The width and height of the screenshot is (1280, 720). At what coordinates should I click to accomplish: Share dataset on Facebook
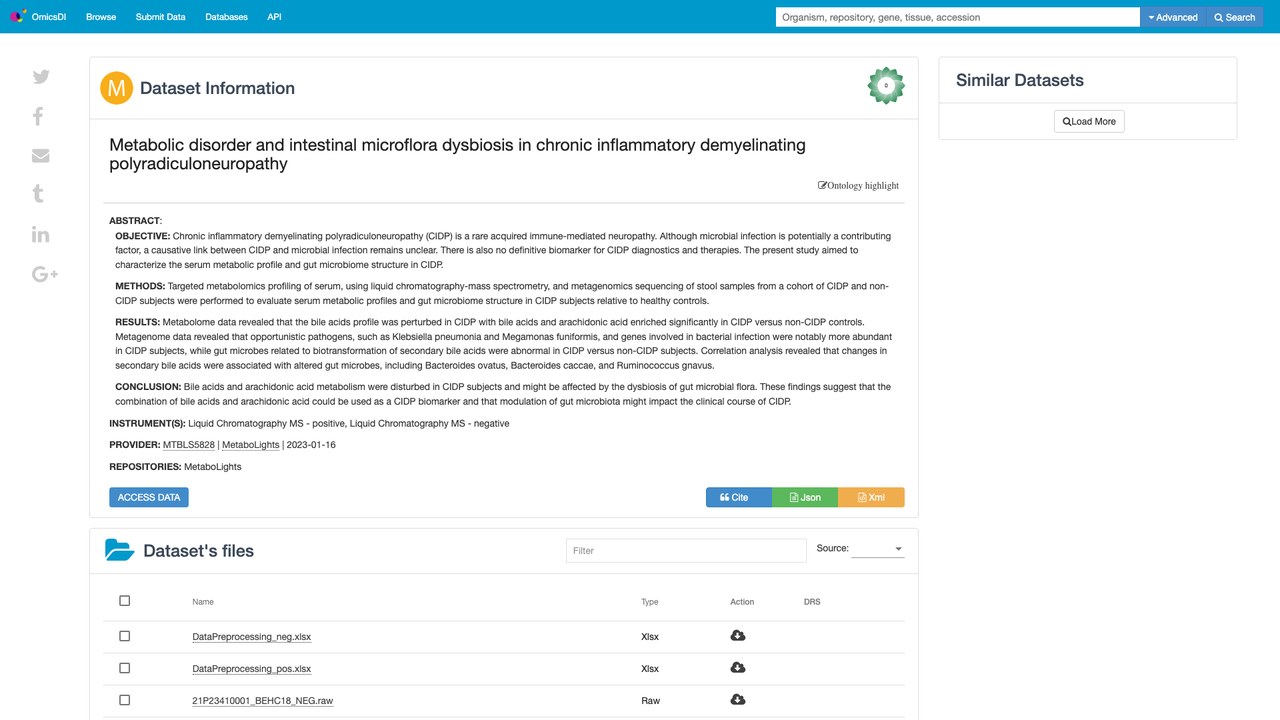point(38,116)
